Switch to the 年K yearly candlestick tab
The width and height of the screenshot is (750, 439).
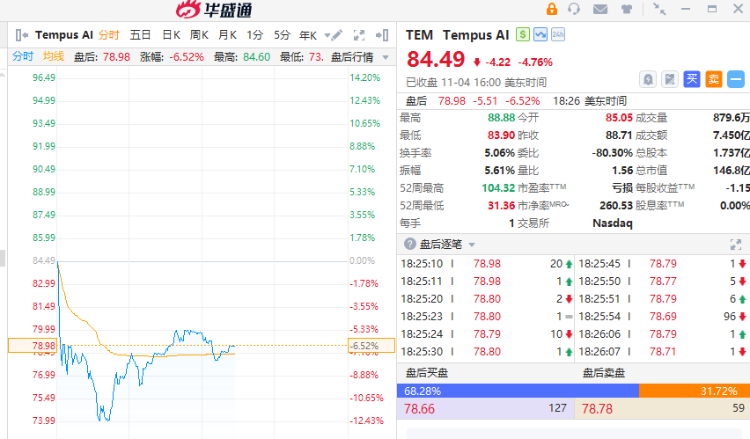click(x=308, y=35)
